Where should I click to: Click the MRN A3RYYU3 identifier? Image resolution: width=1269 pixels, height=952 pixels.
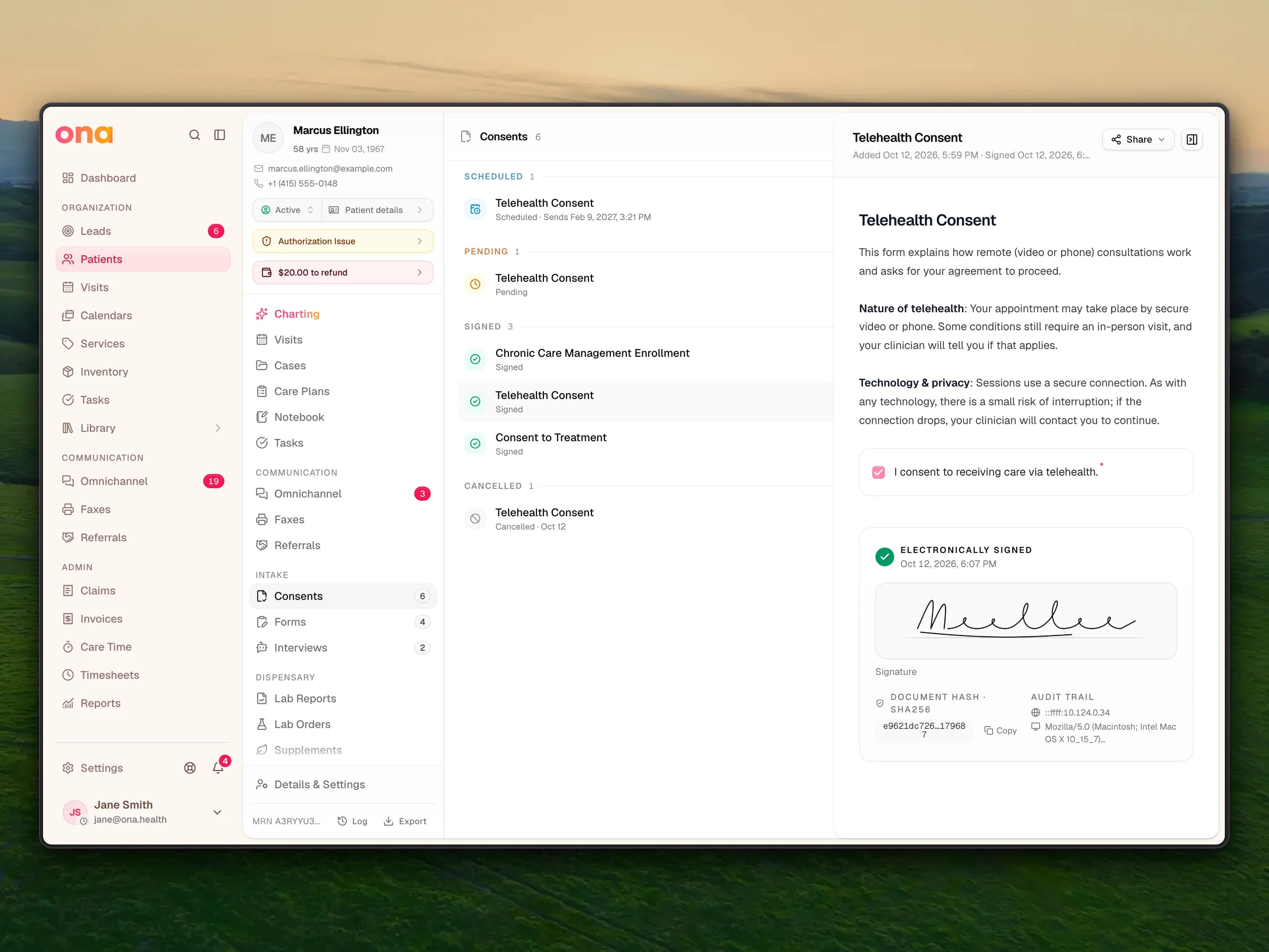coord(286,821)
